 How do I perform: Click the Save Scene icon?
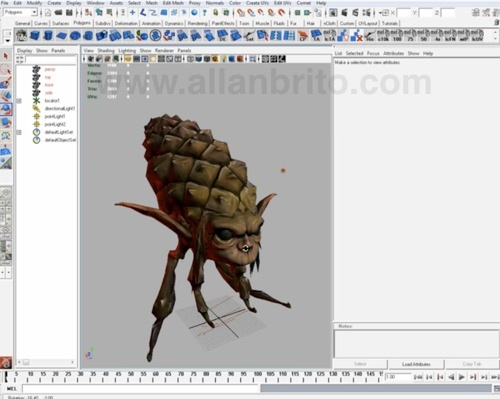69,13
